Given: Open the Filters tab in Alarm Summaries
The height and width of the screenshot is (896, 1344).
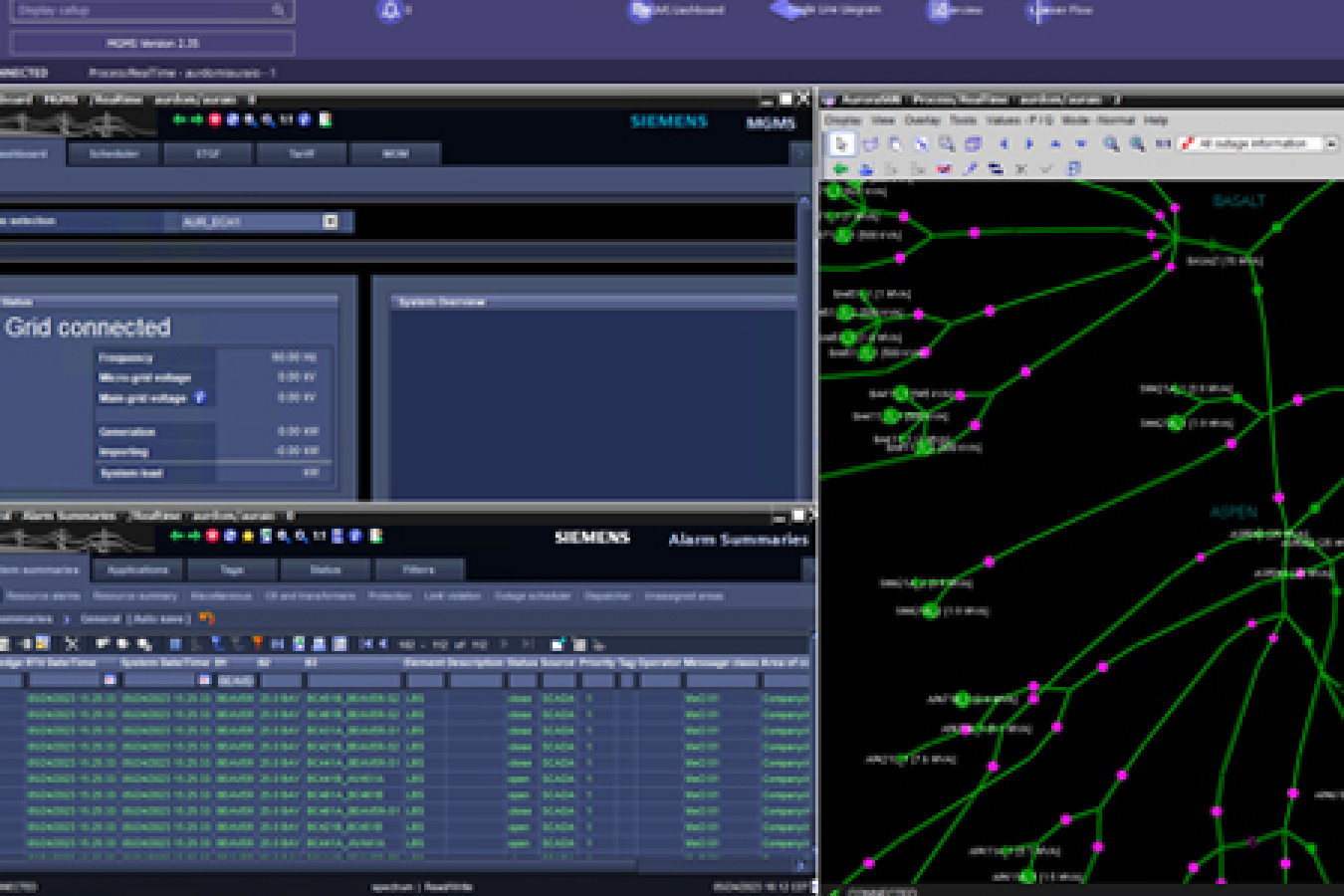Looking at the screenshot, I should point(418,569).
